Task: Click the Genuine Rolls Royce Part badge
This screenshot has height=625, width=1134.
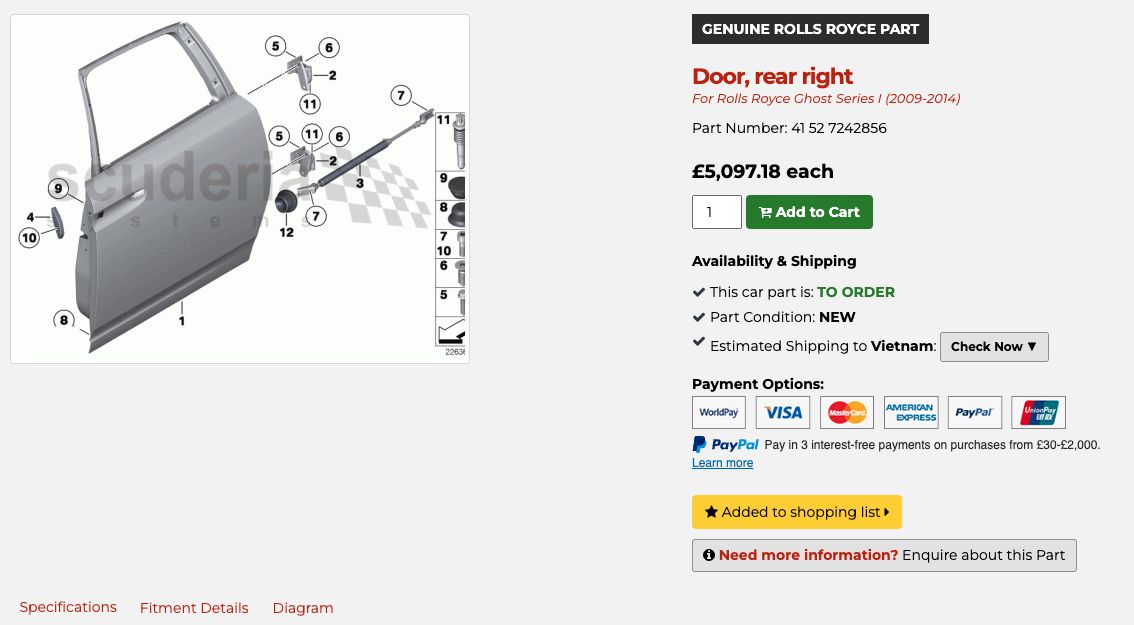Action: (x=810, y=29)
